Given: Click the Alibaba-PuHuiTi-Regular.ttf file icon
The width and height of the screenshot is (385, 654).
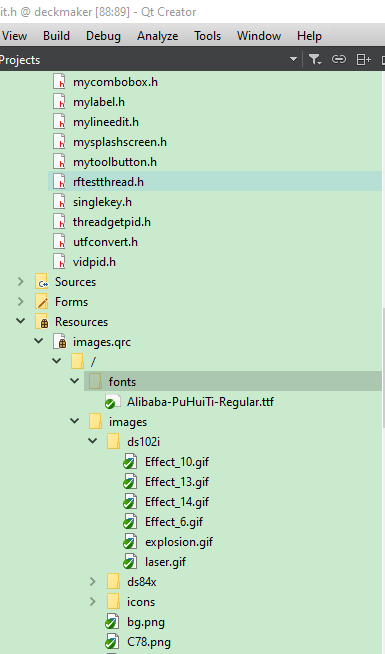Looking at the screenshot, I should pos(112,402).
